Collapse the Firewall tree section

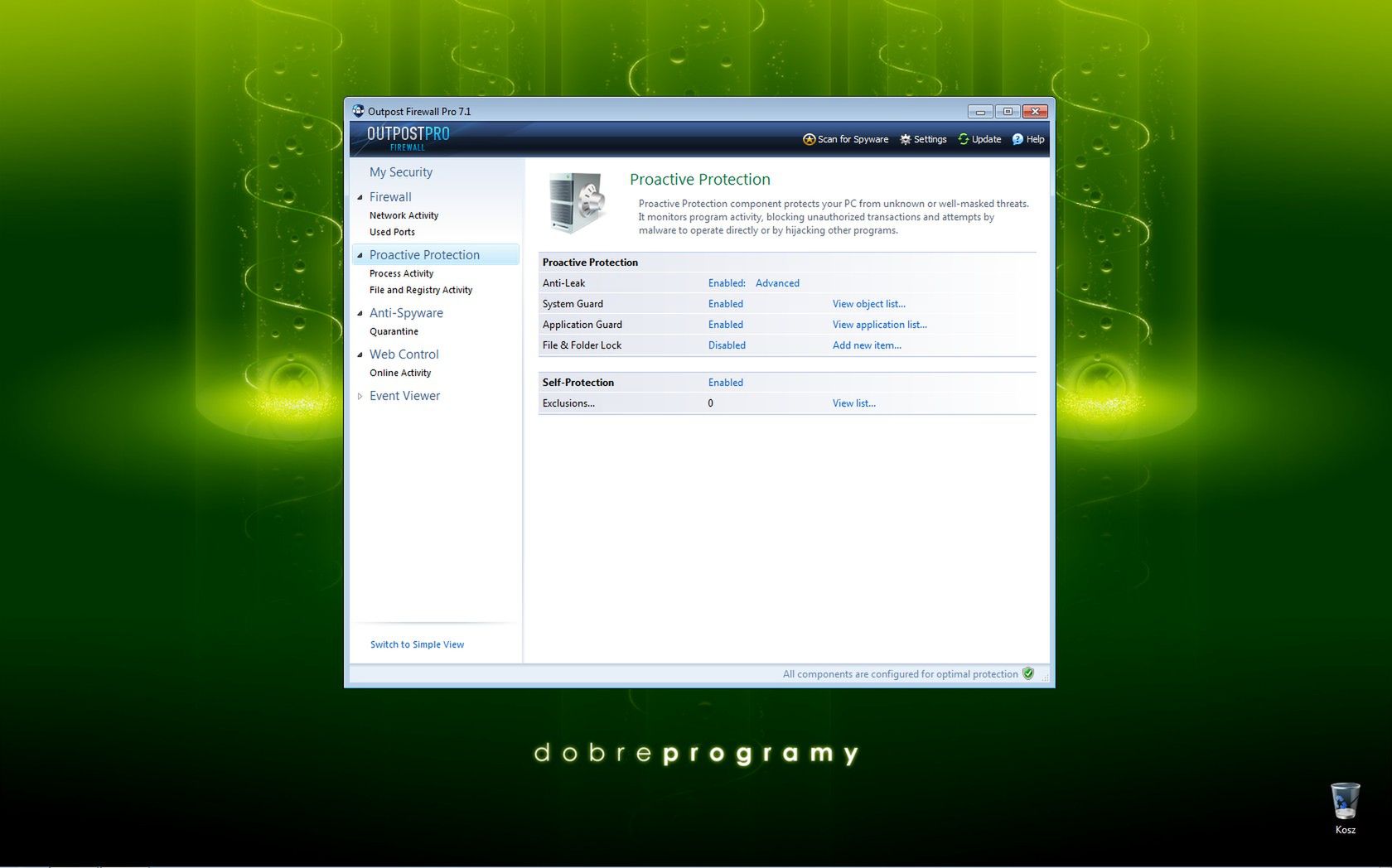360,197
